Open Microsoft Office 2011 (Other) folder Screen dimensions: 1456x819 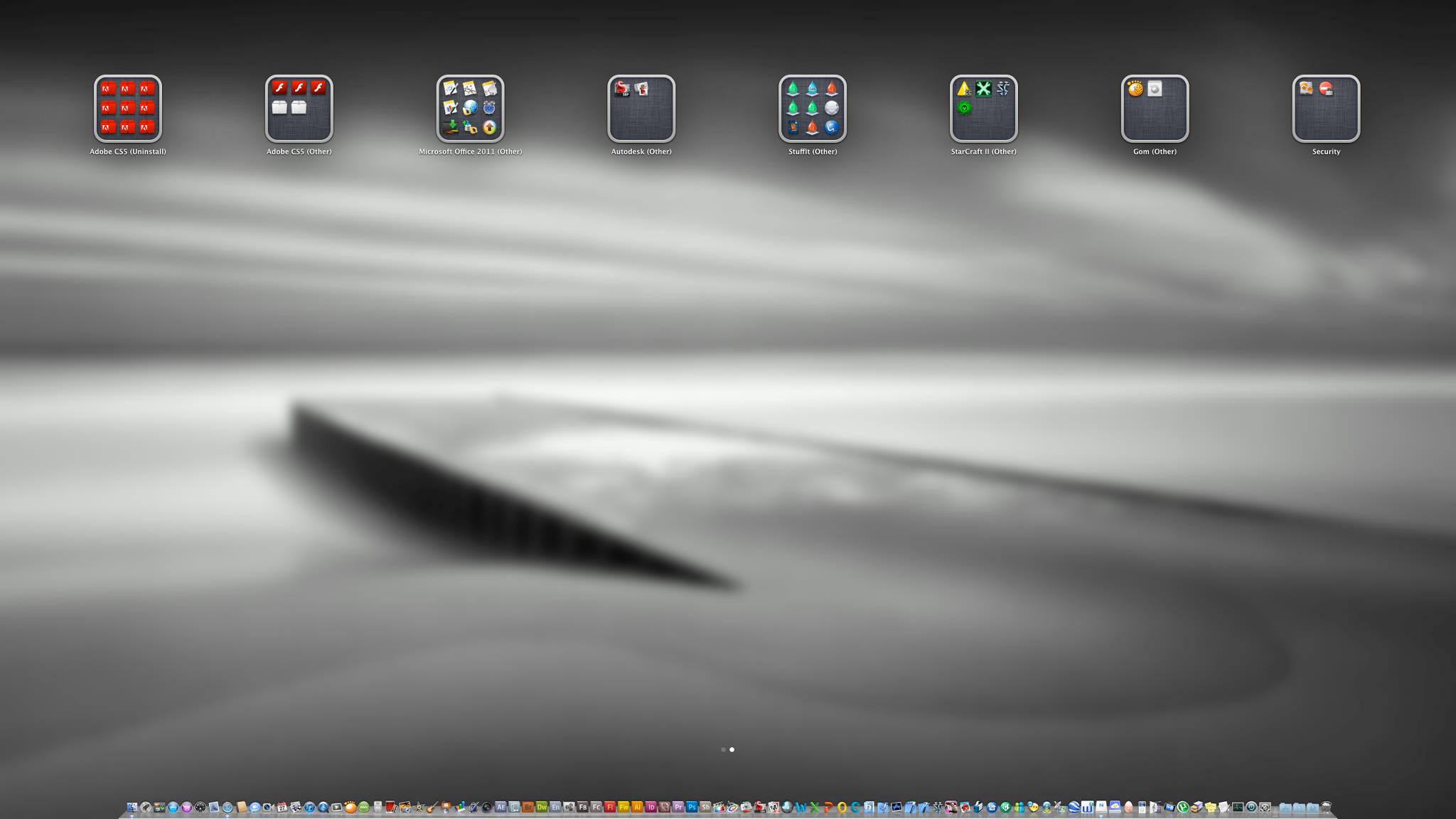470,109
